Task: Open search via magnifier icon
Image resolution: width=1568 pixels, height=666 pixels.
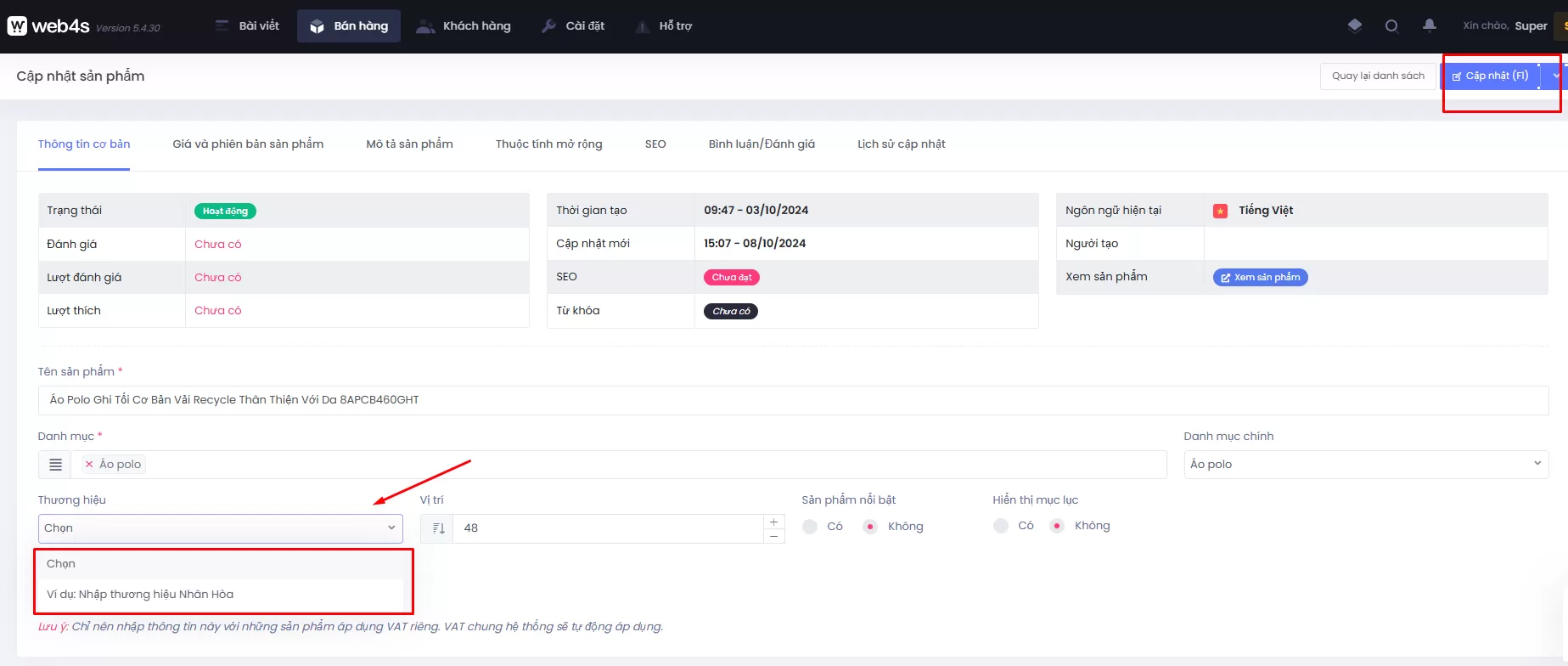Action: click(x=1391, y=26)
